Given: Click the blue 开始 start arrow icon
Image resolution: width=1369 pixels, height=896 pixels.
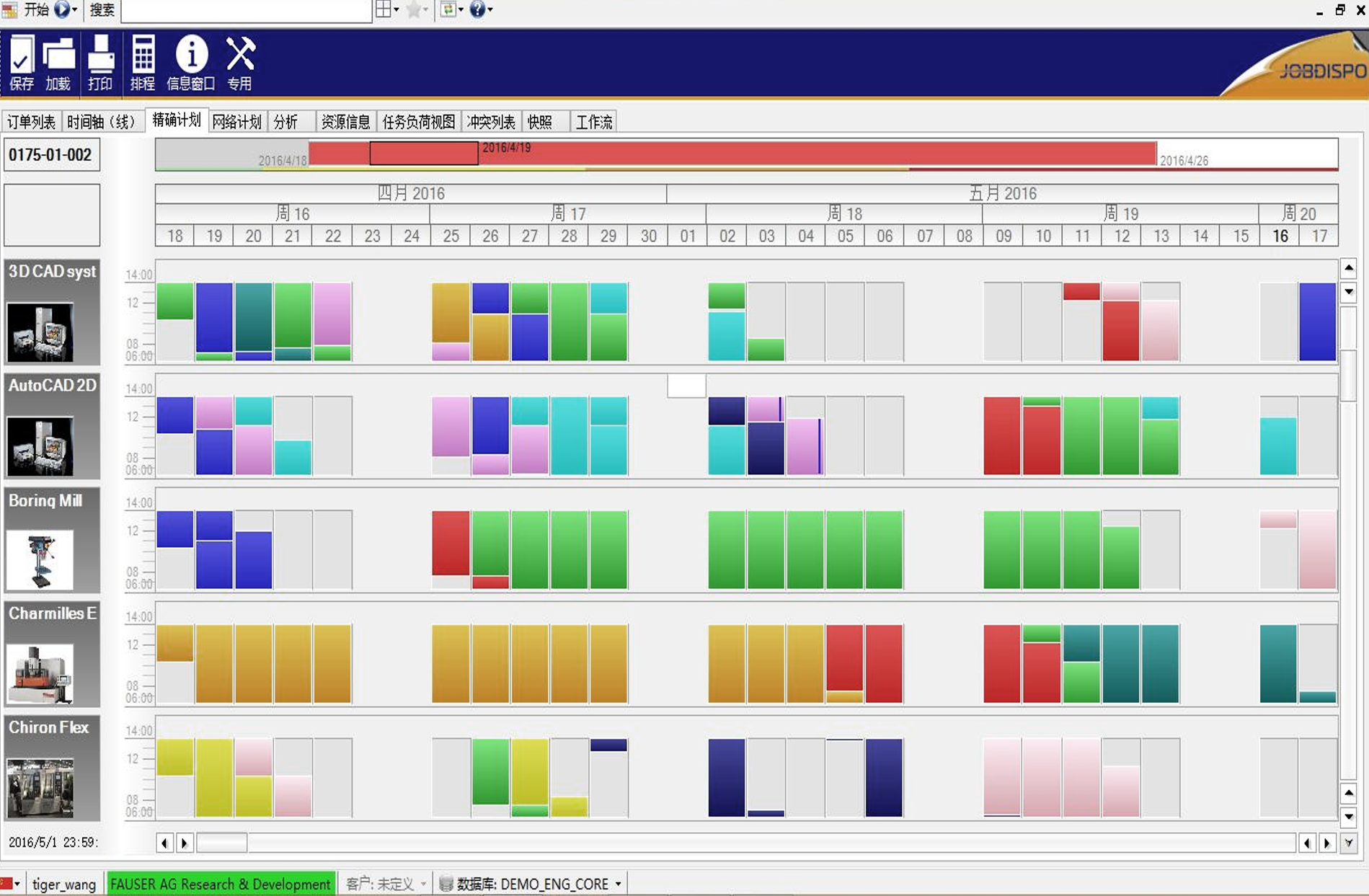Looking at the screenshot, I should coord(62,9).
